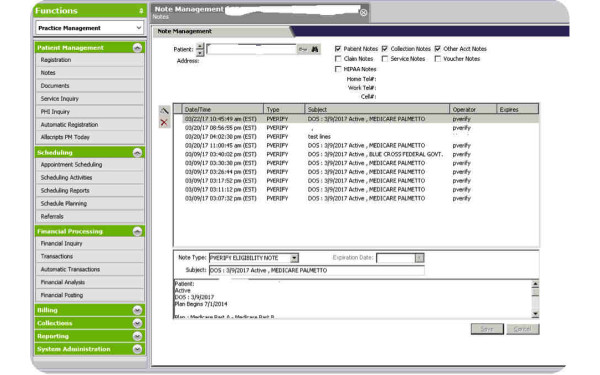
Task: Expand the Billing section
Action: pos(137,310)
